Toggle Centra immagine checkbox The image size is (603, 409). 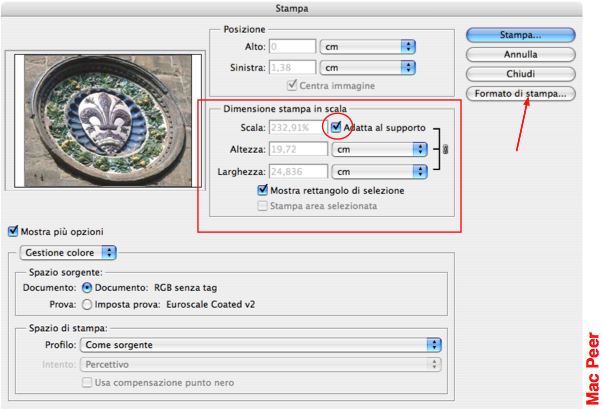[292, 85]
